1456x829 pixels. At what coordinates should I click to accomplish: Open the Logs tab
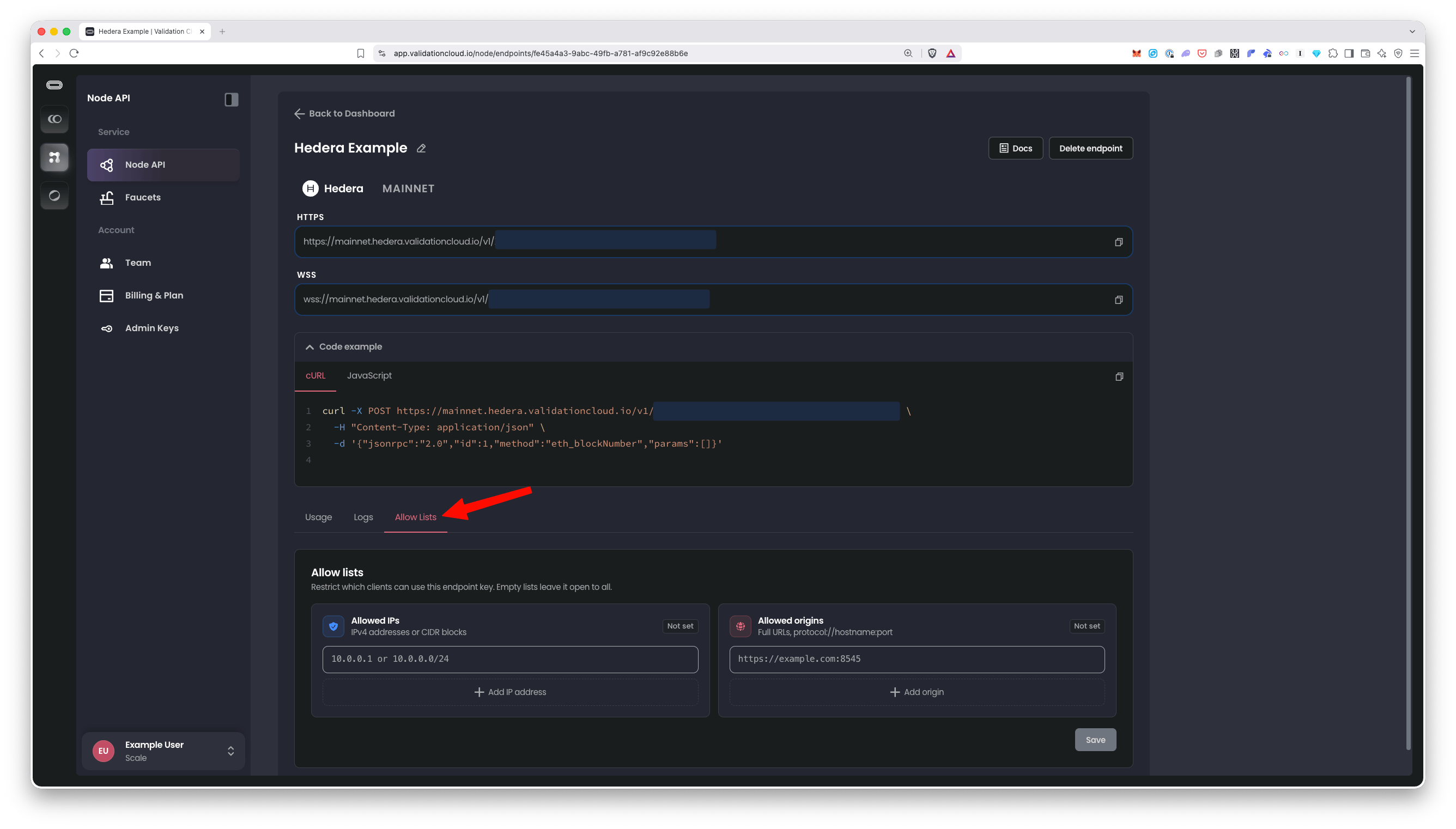tap(363, 517)
